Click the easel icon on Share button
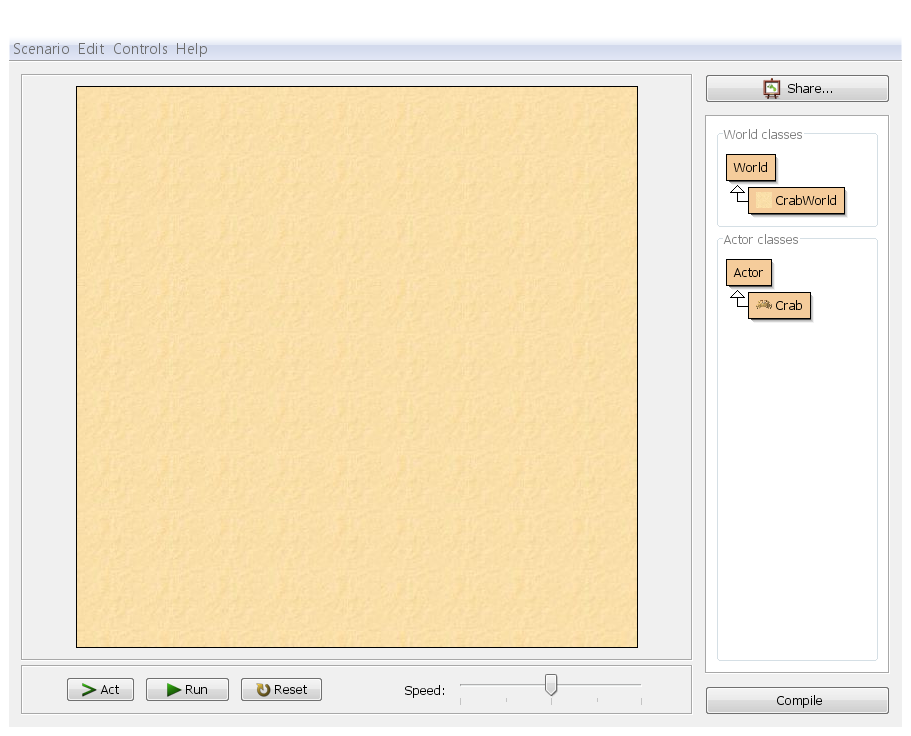Screen dimensions: 911x736 772,89
